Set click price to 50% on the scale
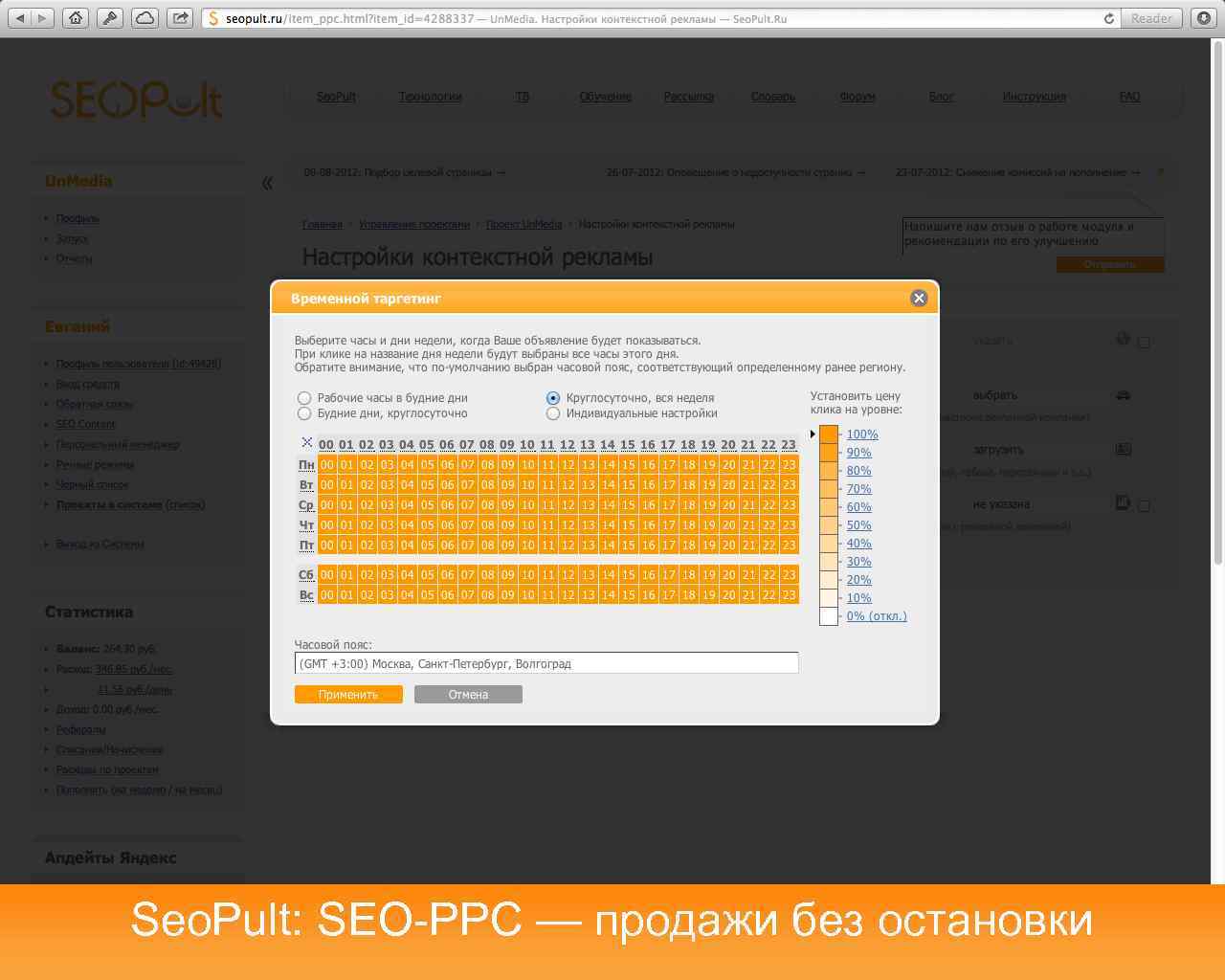This screenshot has width=1225, height=980. click(x=858, y=524)
